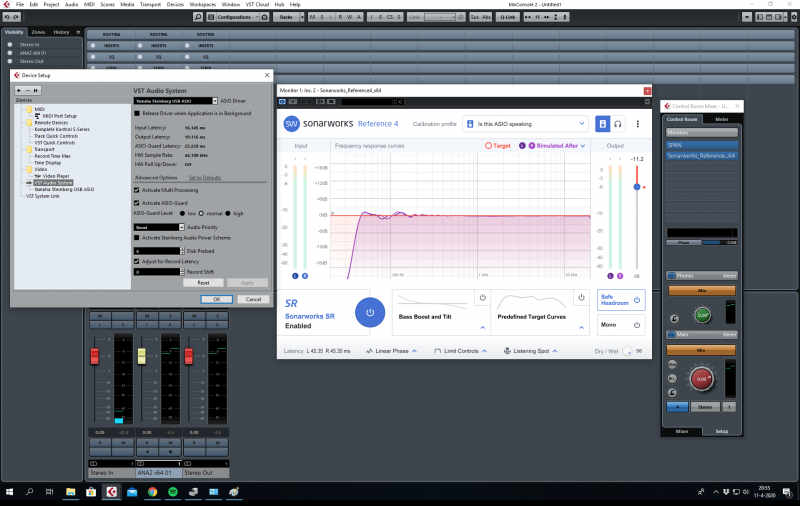Click the MixConsole search magnifier icon
The height and width of the screenshot is (506, 800).
tap(198, 17)
